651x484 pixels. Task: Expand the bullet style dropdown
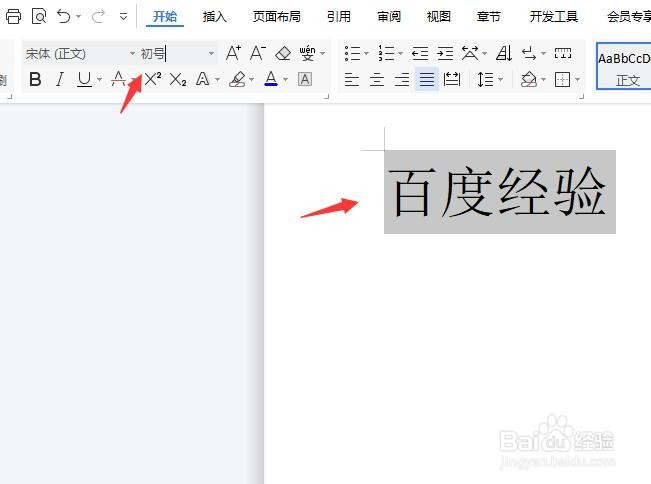tap(367, 54)
